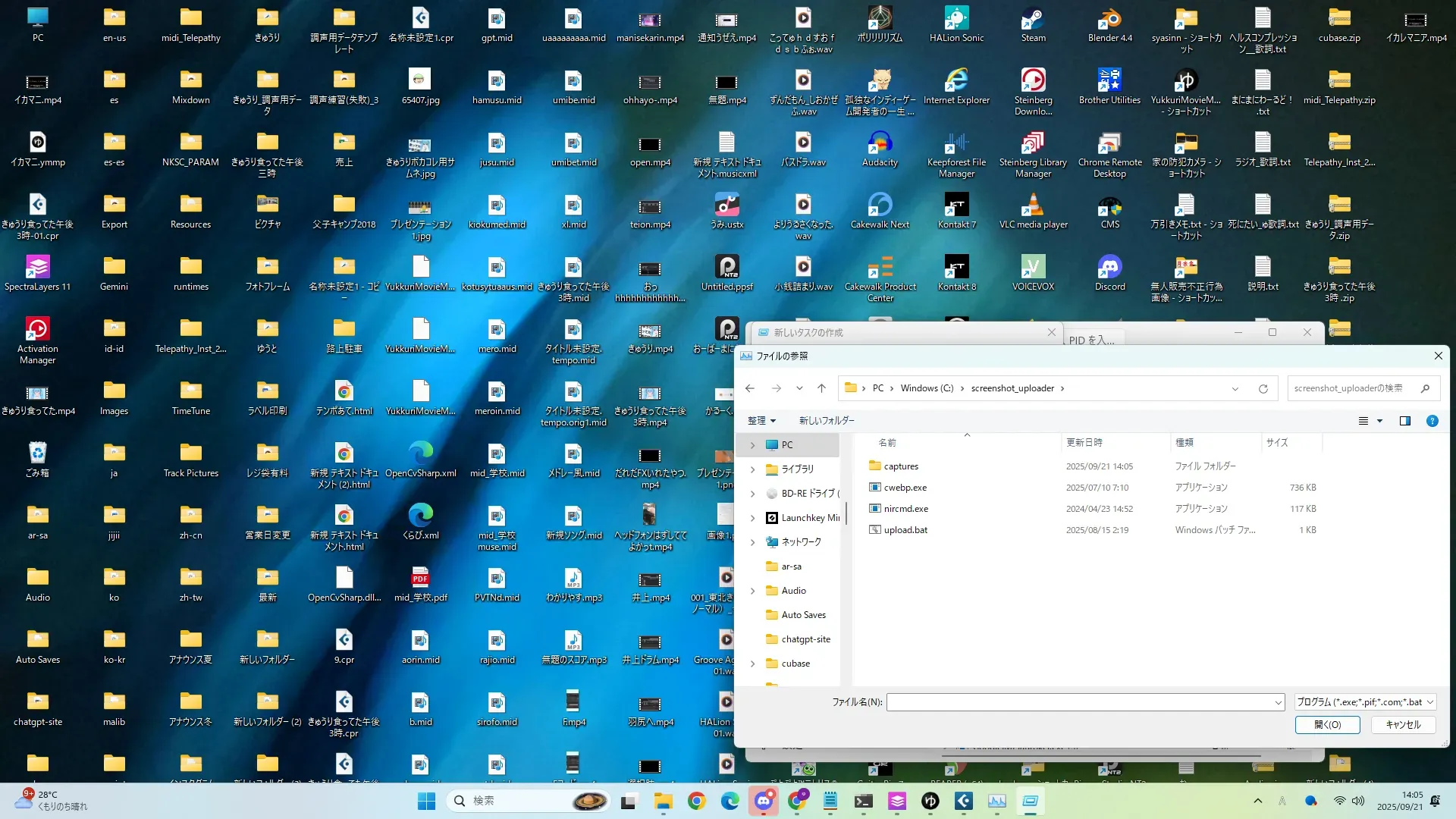Expand the ネットワーク tree node
This screenshot has height=819, width=1456.
coord(752,542)
